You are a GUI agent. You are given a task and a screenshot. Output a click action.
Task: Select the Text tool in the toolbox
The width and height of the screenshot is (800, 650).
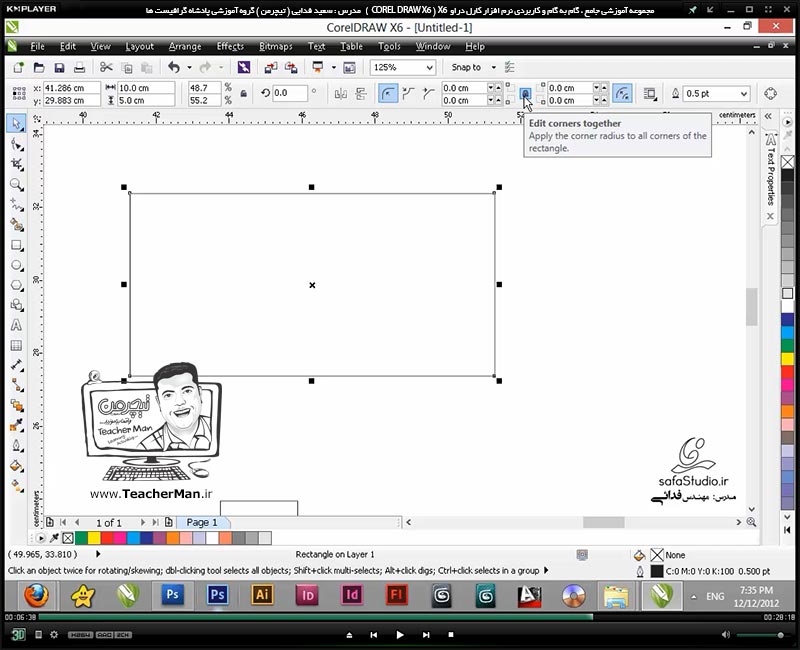click(16, 325)
